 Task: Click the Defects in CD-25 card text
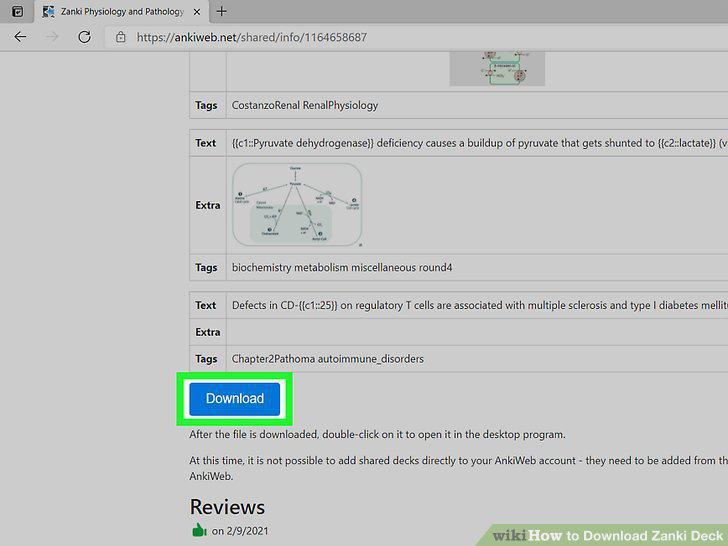[x=480, y=305]
